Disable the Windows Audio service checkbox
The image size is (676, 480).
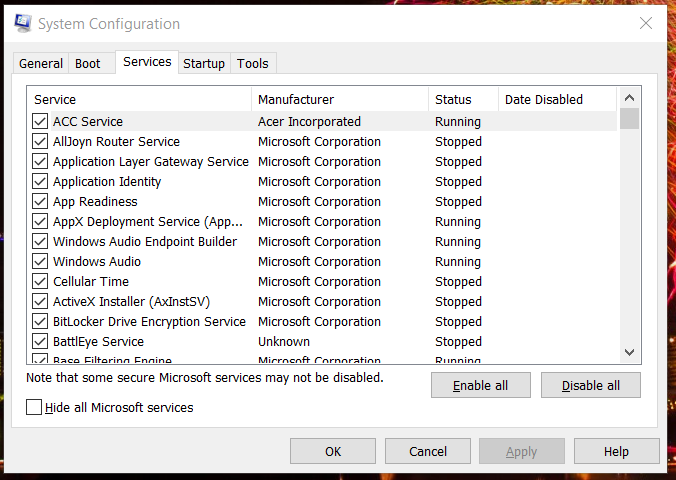(40, 262)
